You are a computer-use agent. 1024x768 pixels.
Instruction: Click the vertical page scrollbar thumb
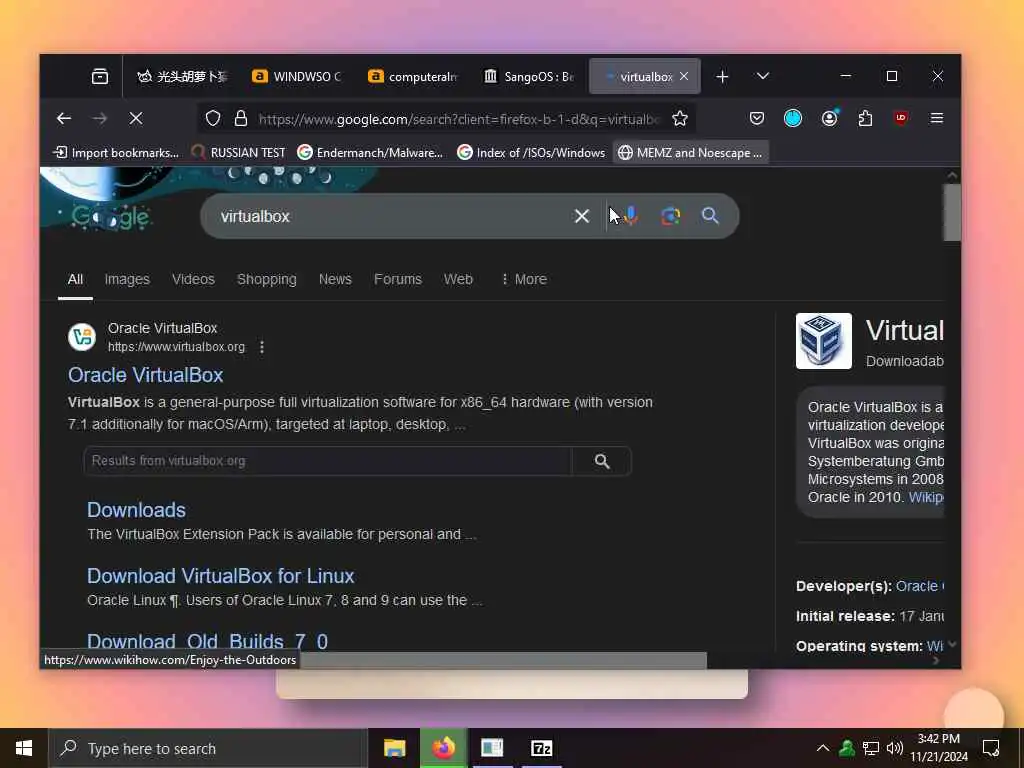click(x=952, y=212)
